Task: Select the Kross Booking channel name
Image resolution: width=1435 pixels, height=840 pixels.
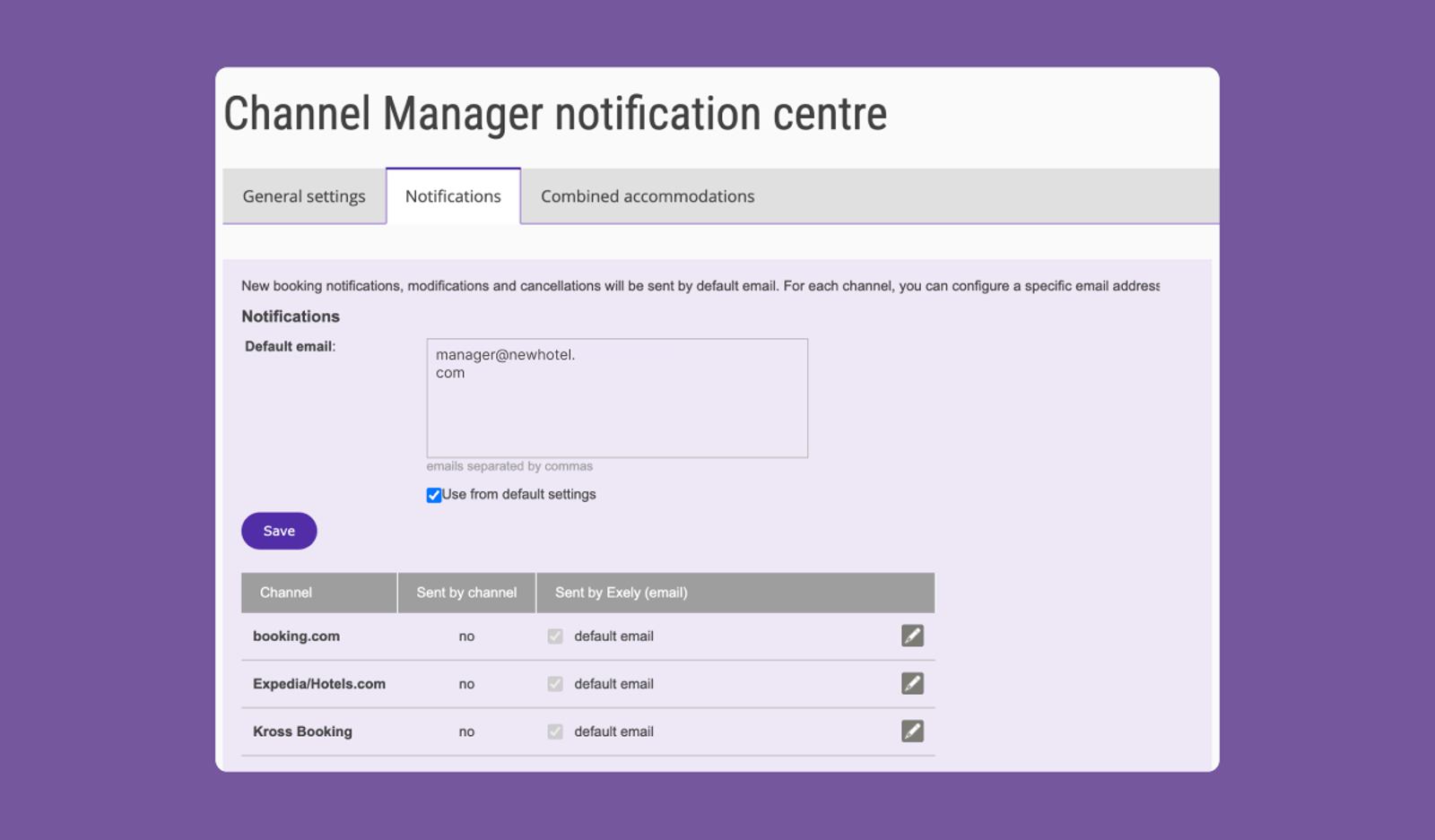Action: point(302,732)
